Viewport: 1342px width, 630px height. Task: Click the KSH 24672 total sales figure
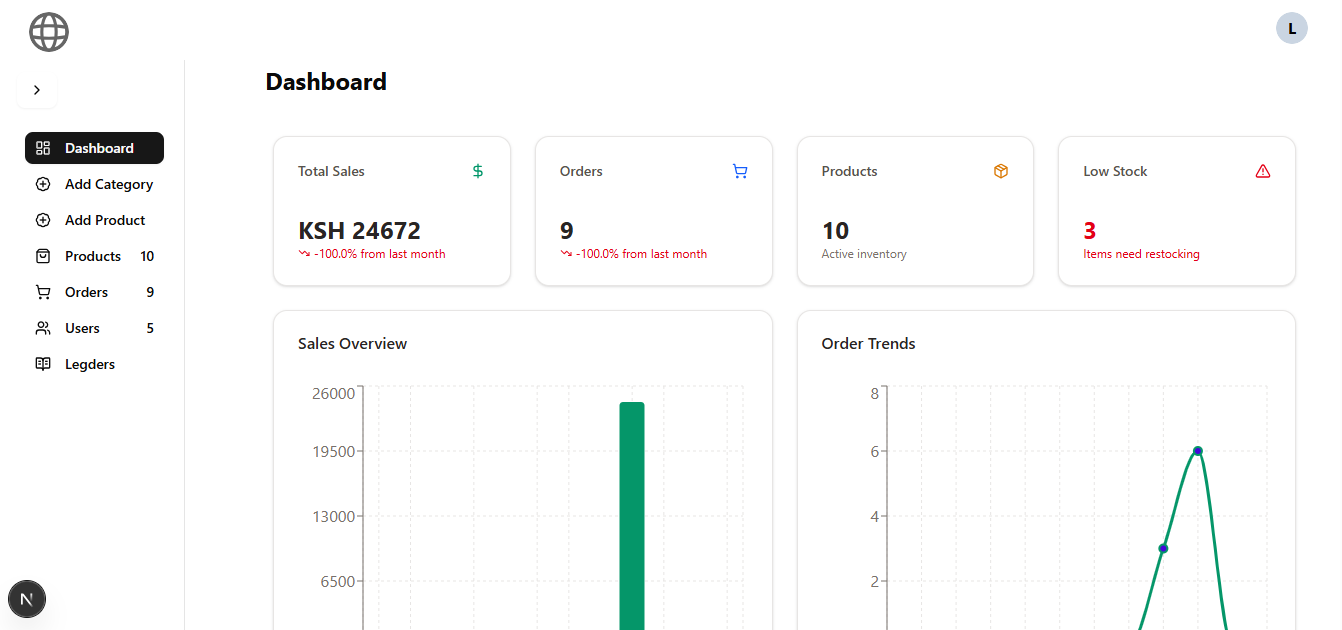(x=359, y=231)
